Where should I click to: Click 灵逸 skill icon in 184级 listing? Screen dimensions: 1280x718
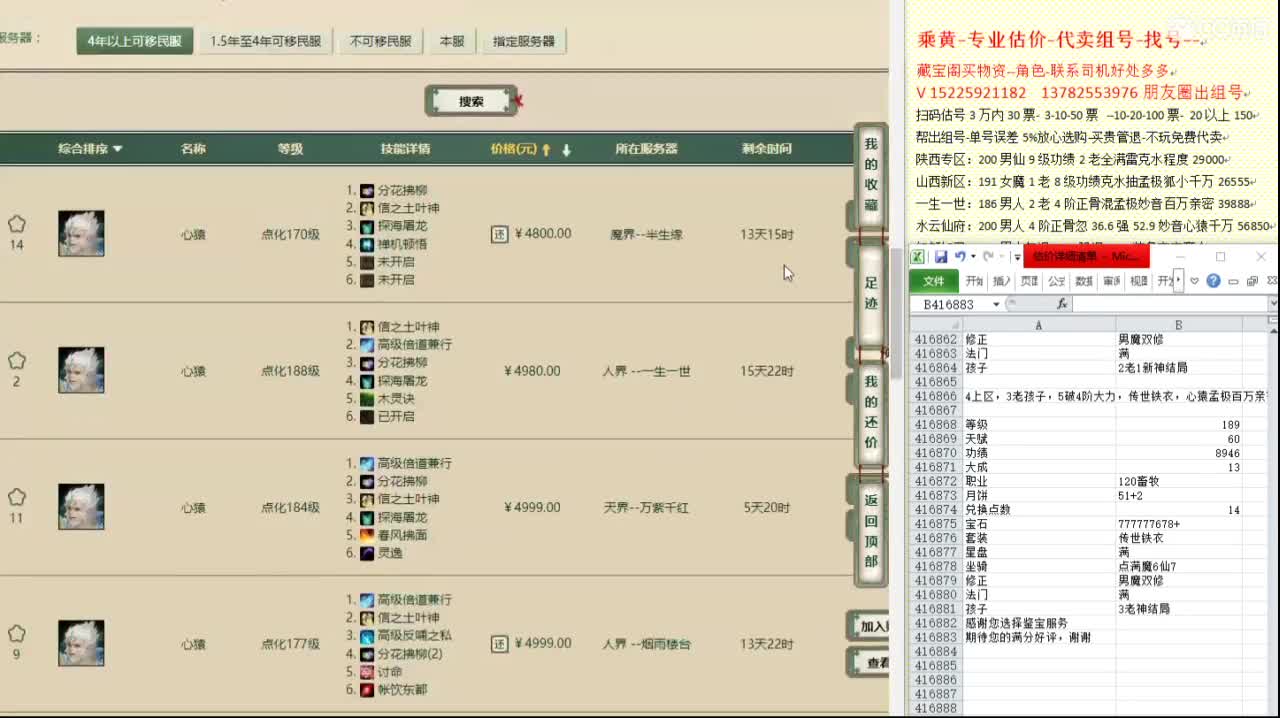click(367, 553)
